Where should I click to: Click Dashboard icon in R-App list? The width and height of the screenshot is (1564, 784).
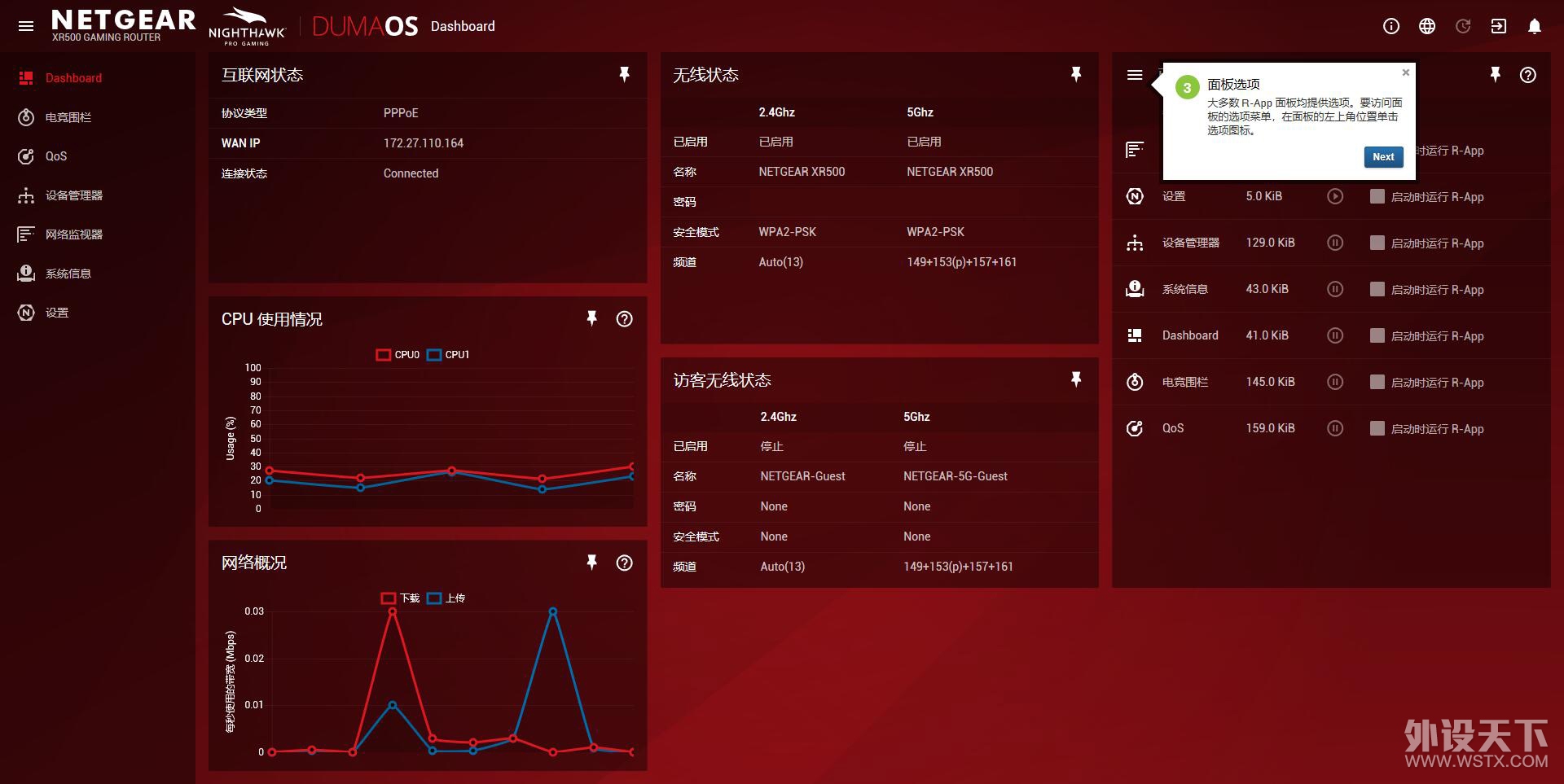coord(1135,335)
